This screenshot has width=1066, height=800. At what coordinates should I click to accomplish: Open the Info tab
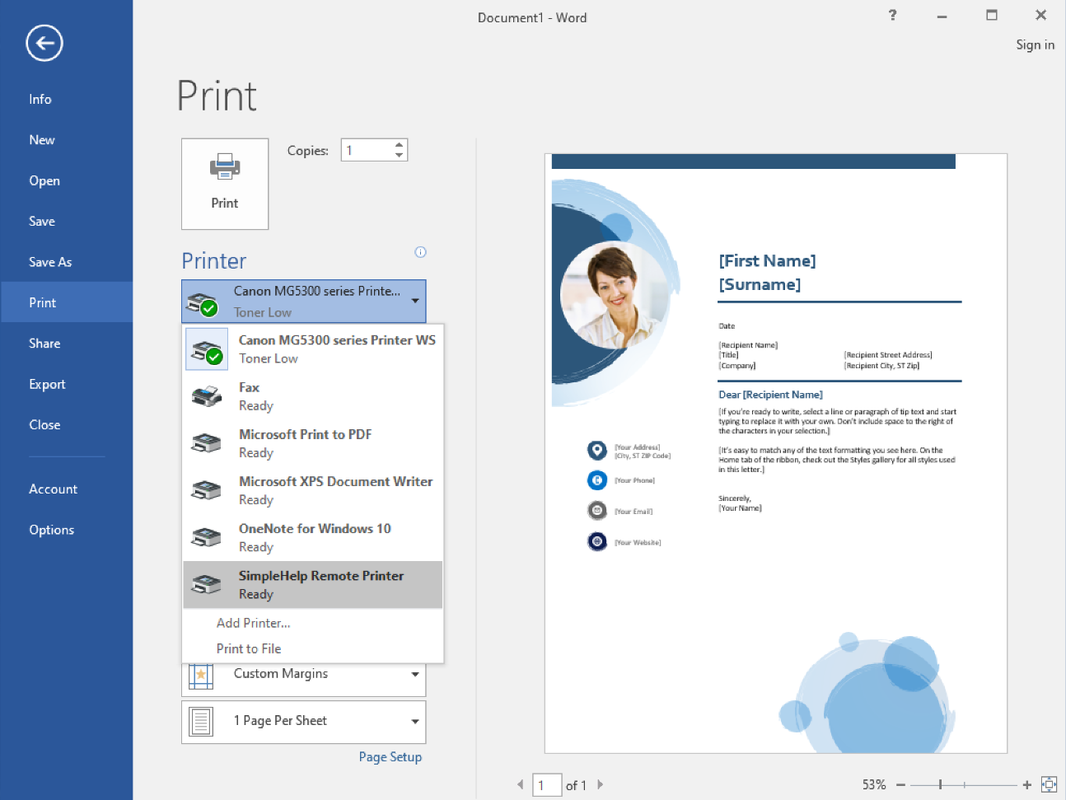tap(67, 99)
